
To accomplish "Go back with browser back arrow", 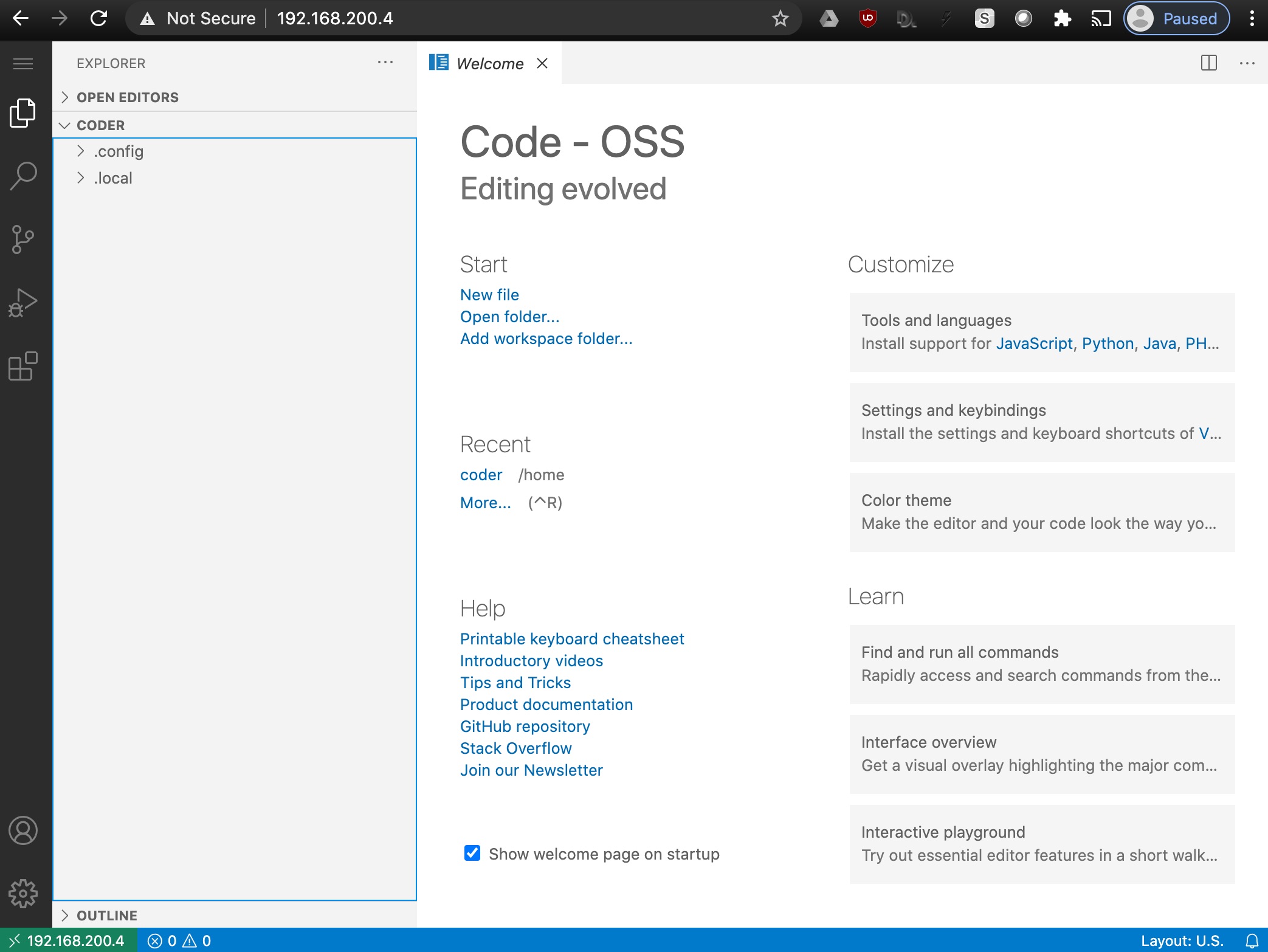I will point(21,18).
